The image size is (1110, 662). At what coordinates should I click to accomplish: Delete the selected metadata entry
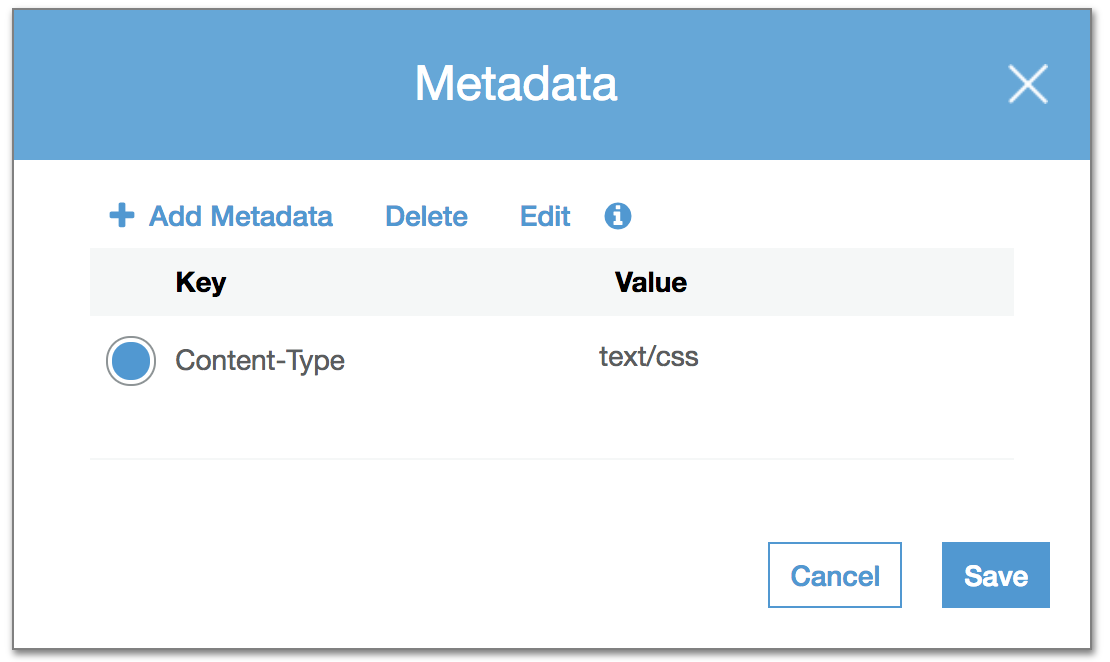coord(426,216)
